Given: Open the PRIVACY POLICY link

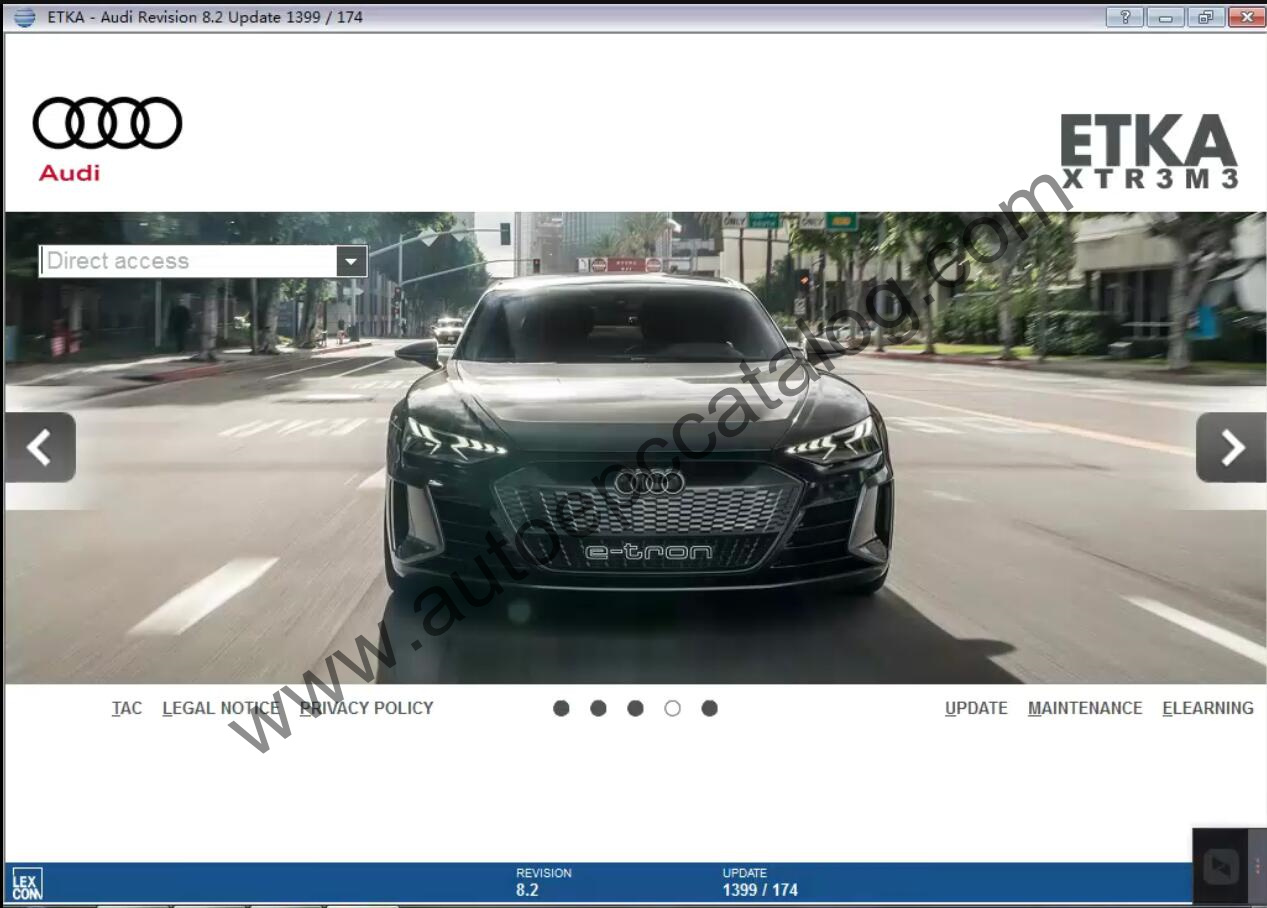Looking at the screenshot, I should point(367,708).
